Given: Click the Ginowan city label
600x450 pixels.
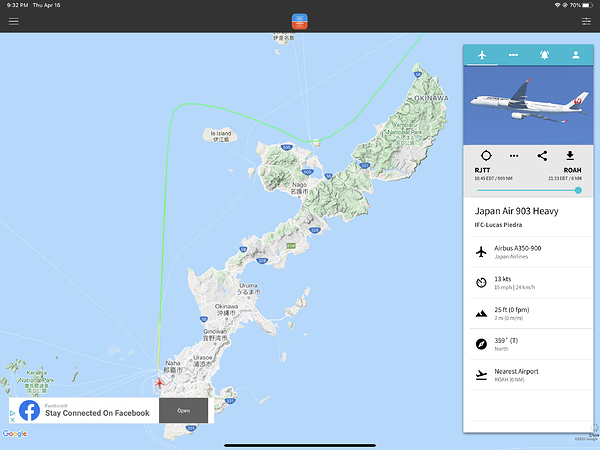Looking at the screenshot, I should tap(215, 334).
